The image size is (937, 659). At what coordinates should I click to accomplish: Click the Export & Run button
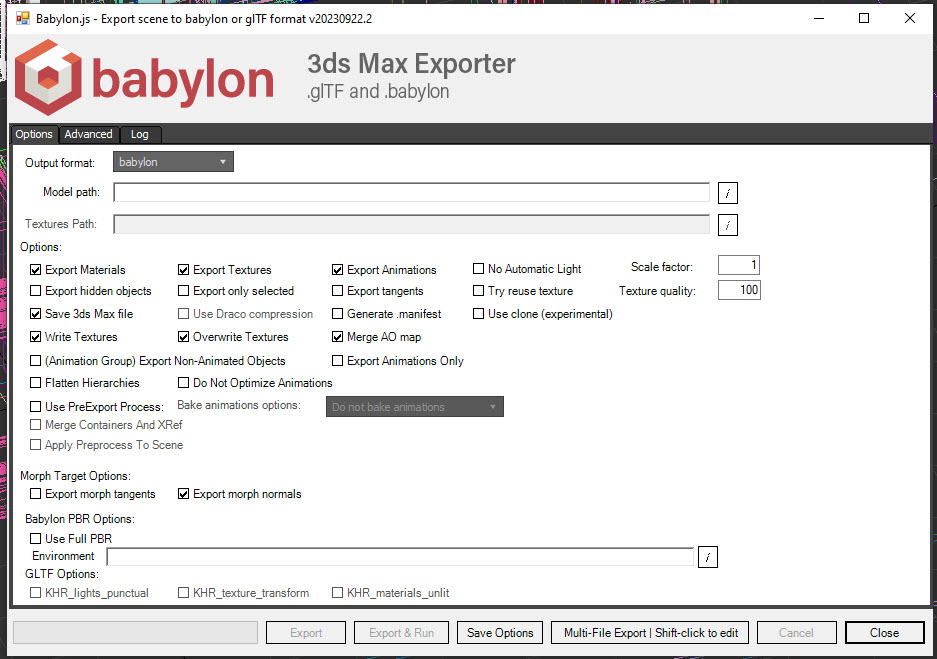click(x=401, y=632)
